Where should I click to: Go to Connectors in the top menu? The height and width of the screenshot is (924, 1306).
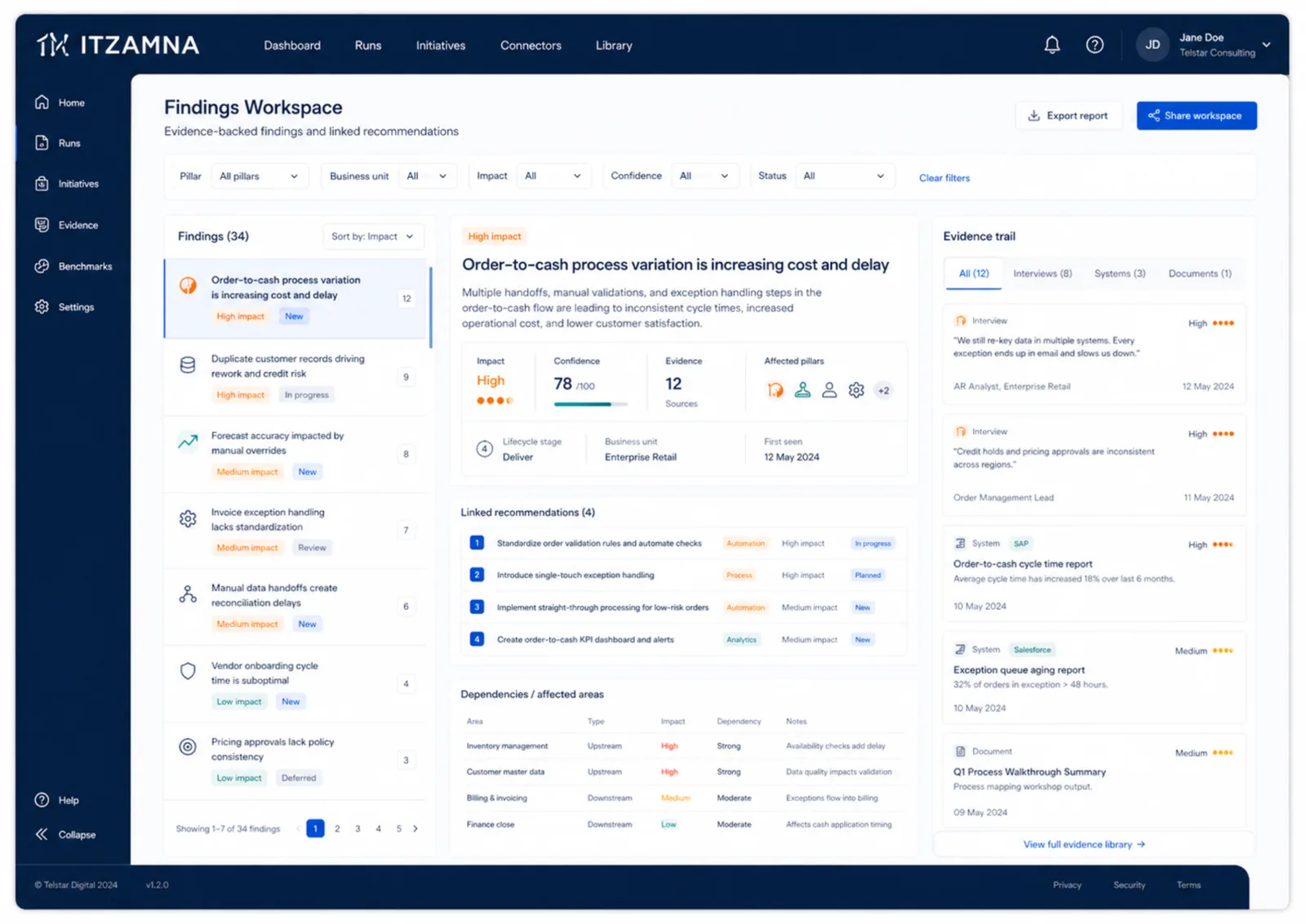tap(531, 46)
